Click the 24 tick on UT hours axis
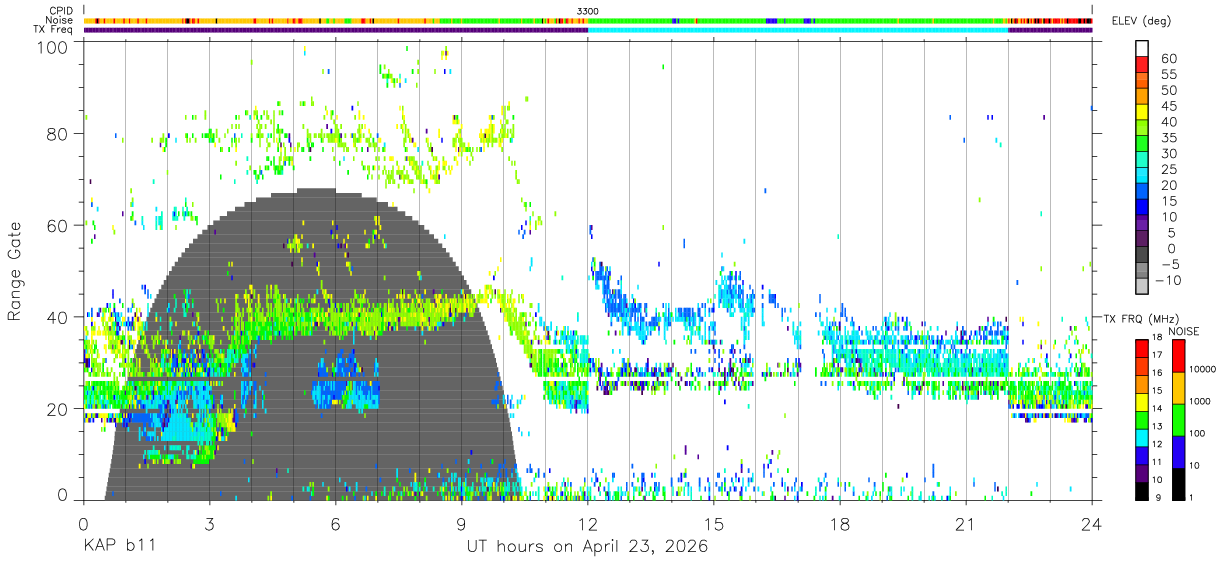Screen dimensions: 1228x567 [x=1092, y=524]
